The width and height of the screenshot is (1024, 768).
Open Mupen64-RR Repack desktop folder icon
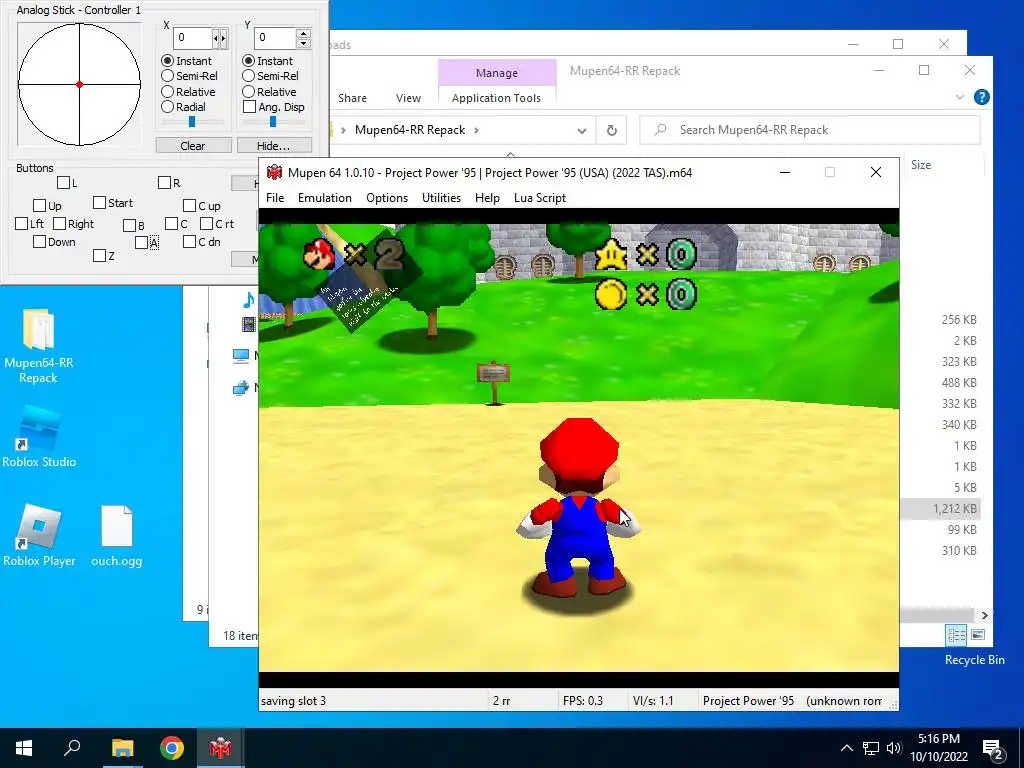[39, 345]
